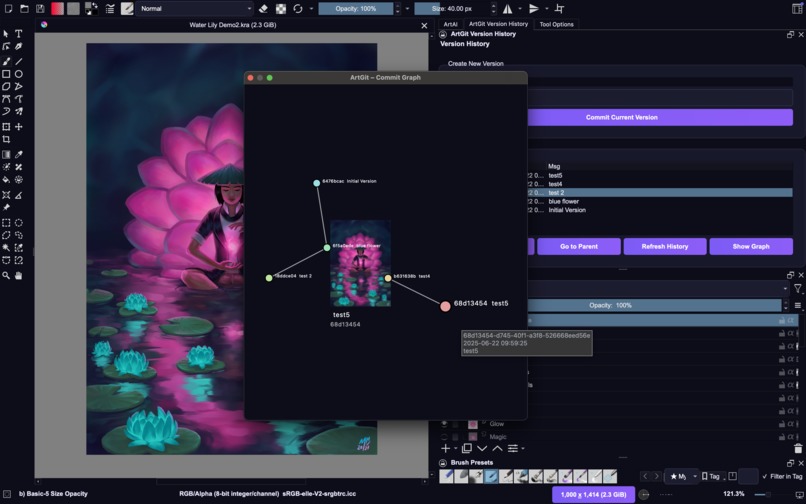Click the commit preview thumbnail in graph
The height and width of the screenshot is (504, 806).
(360, 263)
